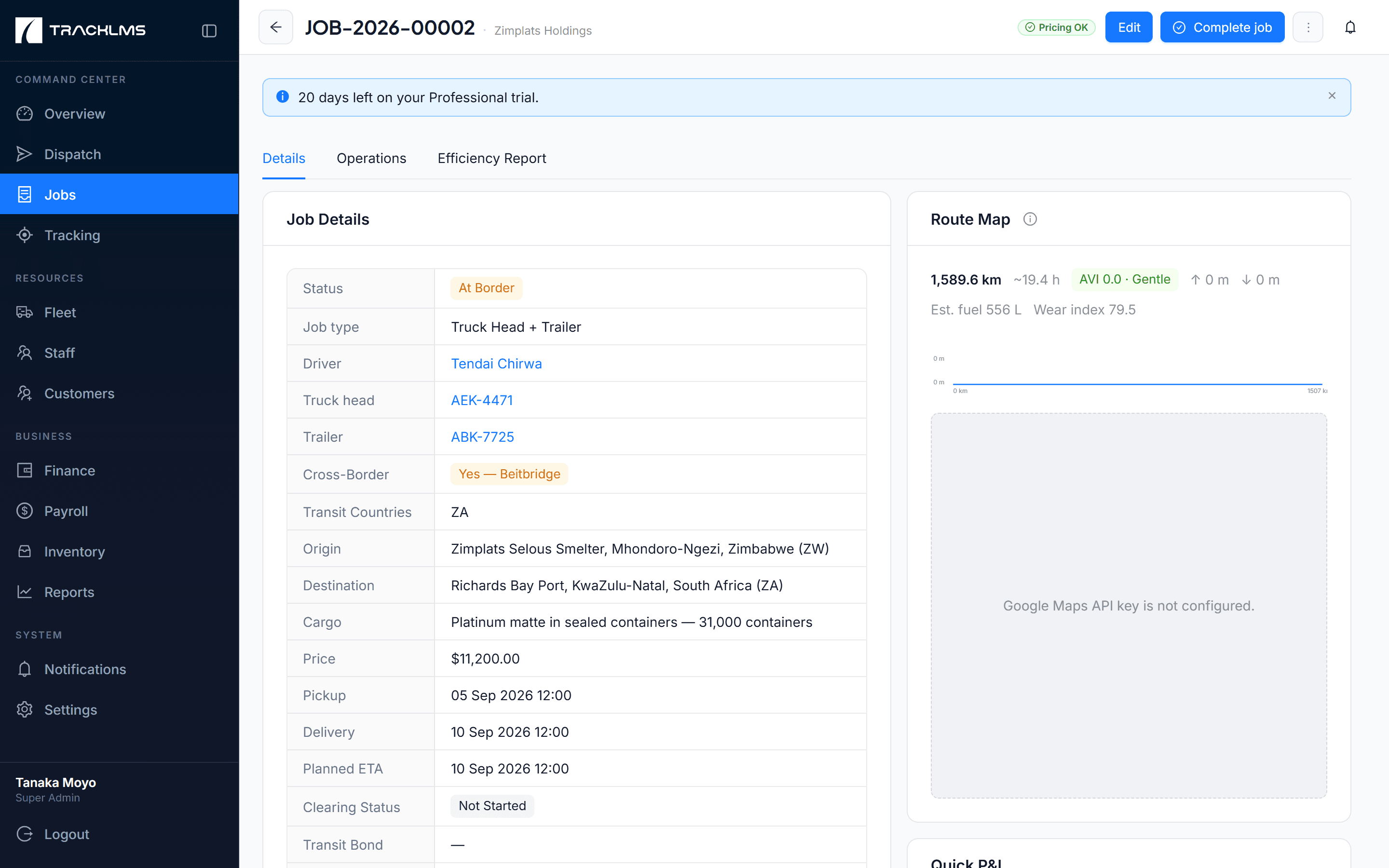
Task: Click the Jobs document icon
Action: pyautogui.click(x=25, y=195)
